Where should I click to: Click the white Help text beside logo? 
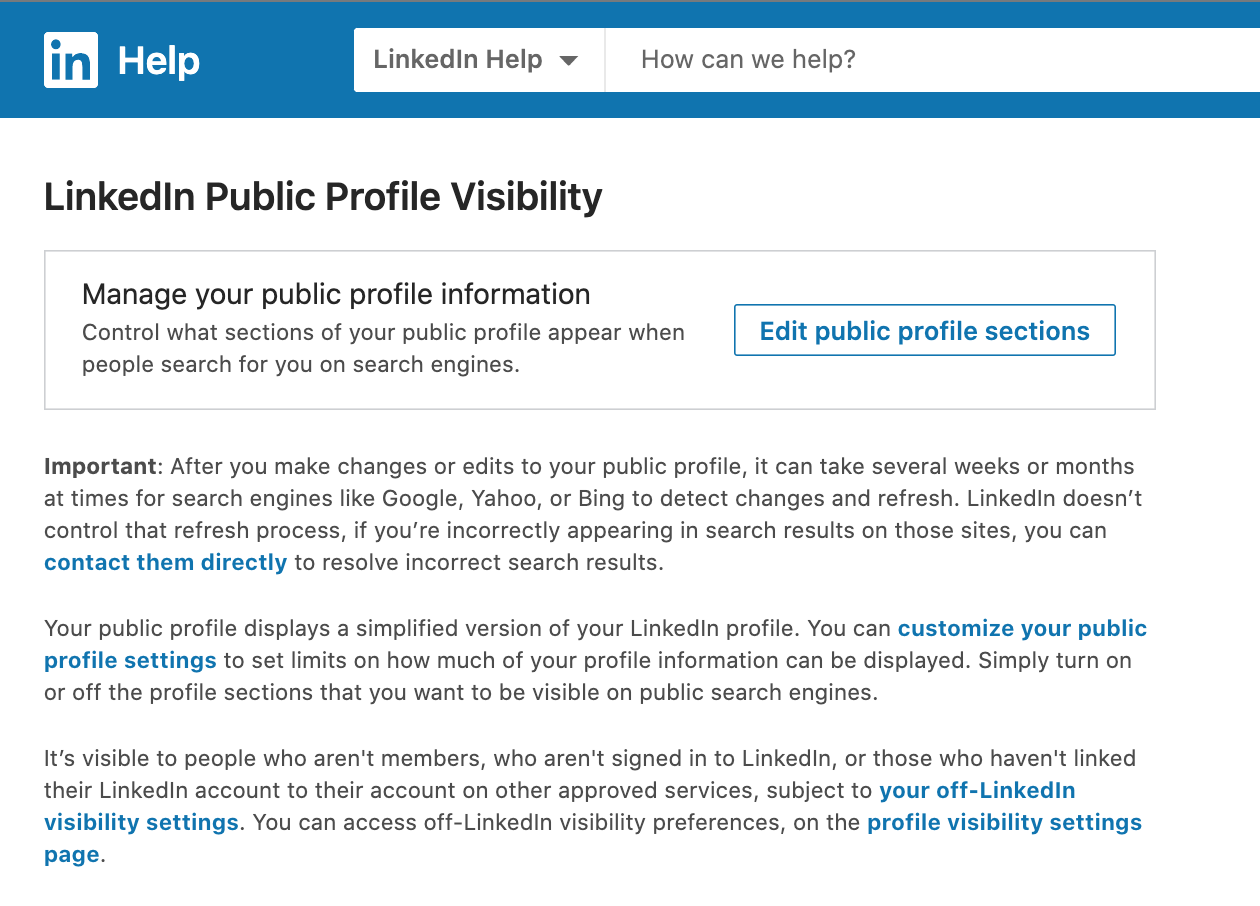point(159,61)
